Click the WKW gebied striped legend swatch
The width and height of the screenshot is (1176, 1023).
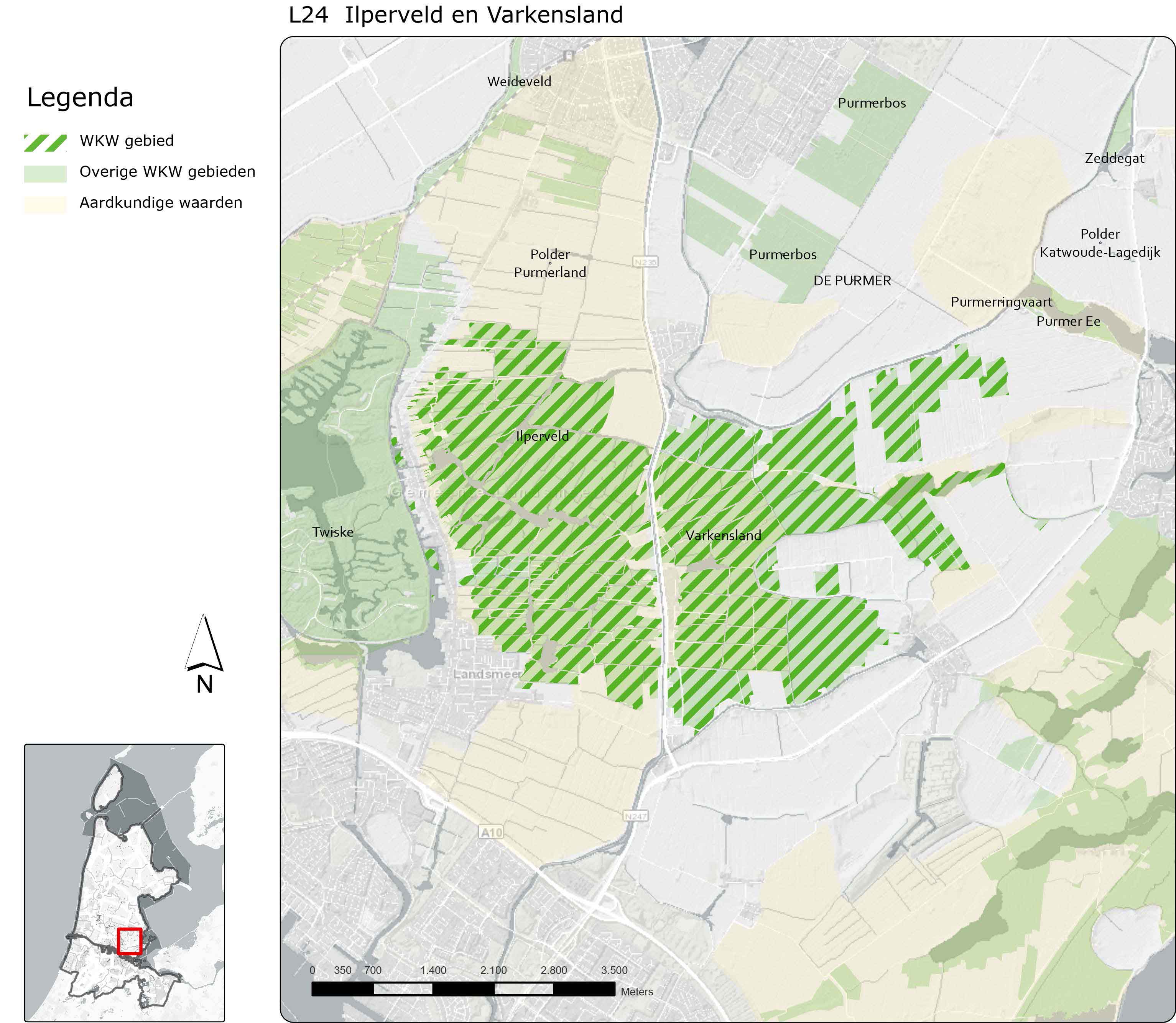coord(45,143)
